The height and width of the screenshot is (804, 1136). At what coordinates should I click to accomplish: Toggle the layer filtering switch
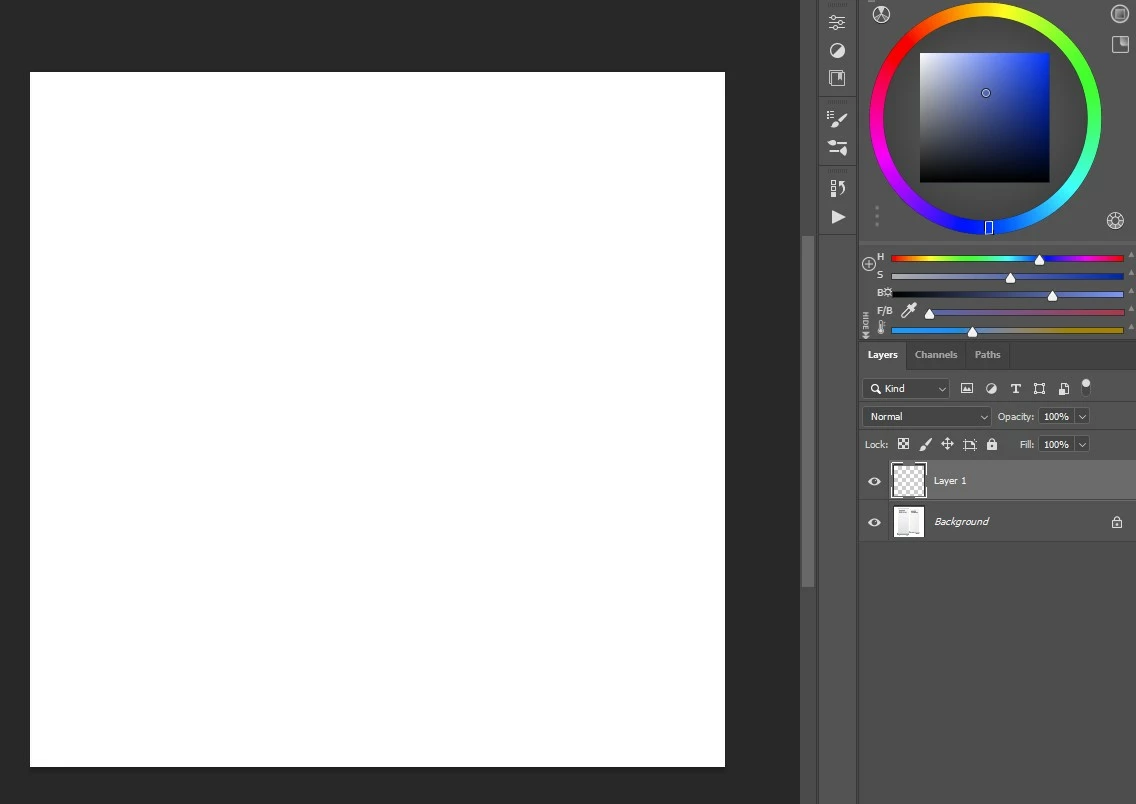[1086, 388]
